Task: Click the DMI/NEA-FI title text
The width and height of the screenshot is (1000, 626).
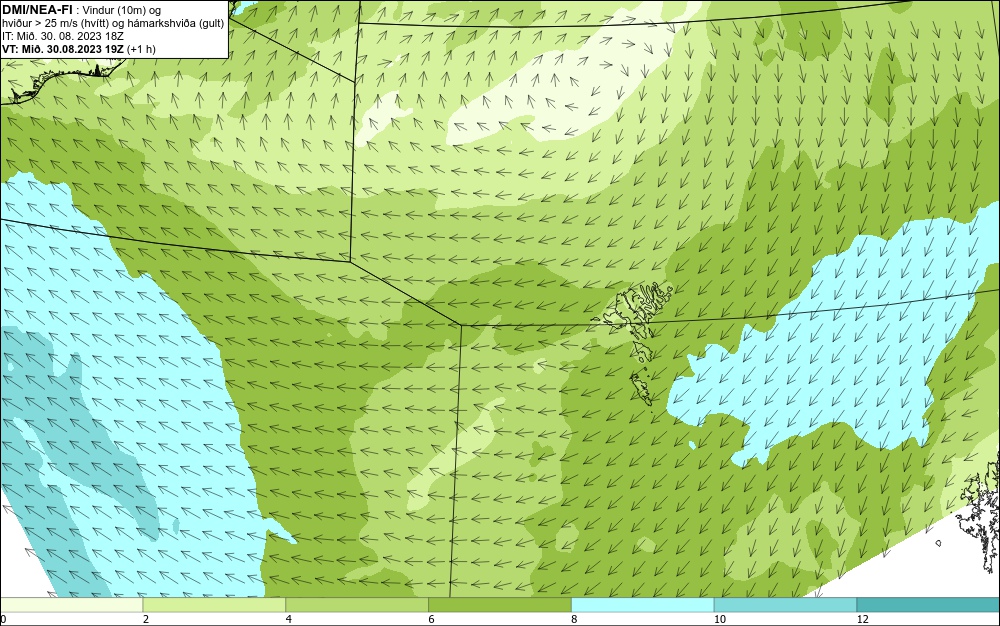Action: [x=37, y=10]
